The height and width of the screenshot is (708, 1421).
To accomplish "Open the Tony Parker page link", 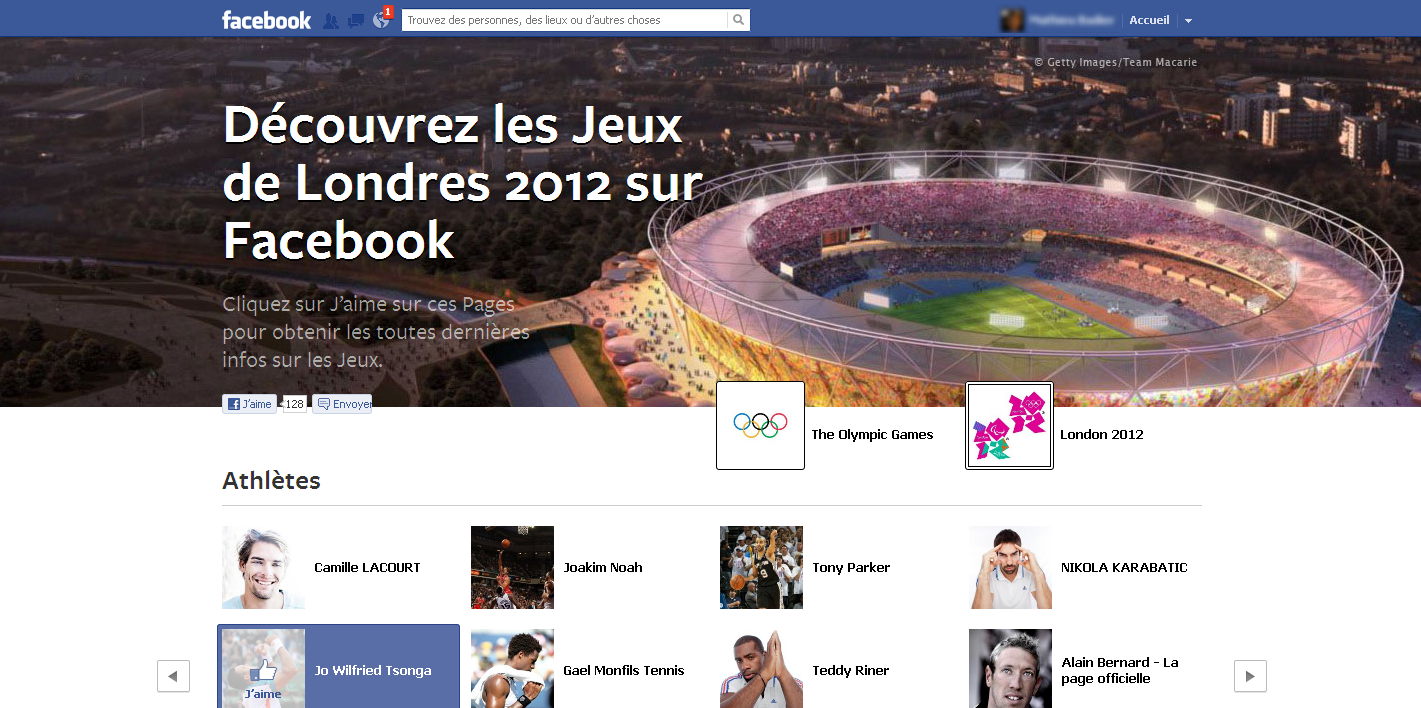I will [851, 567].
